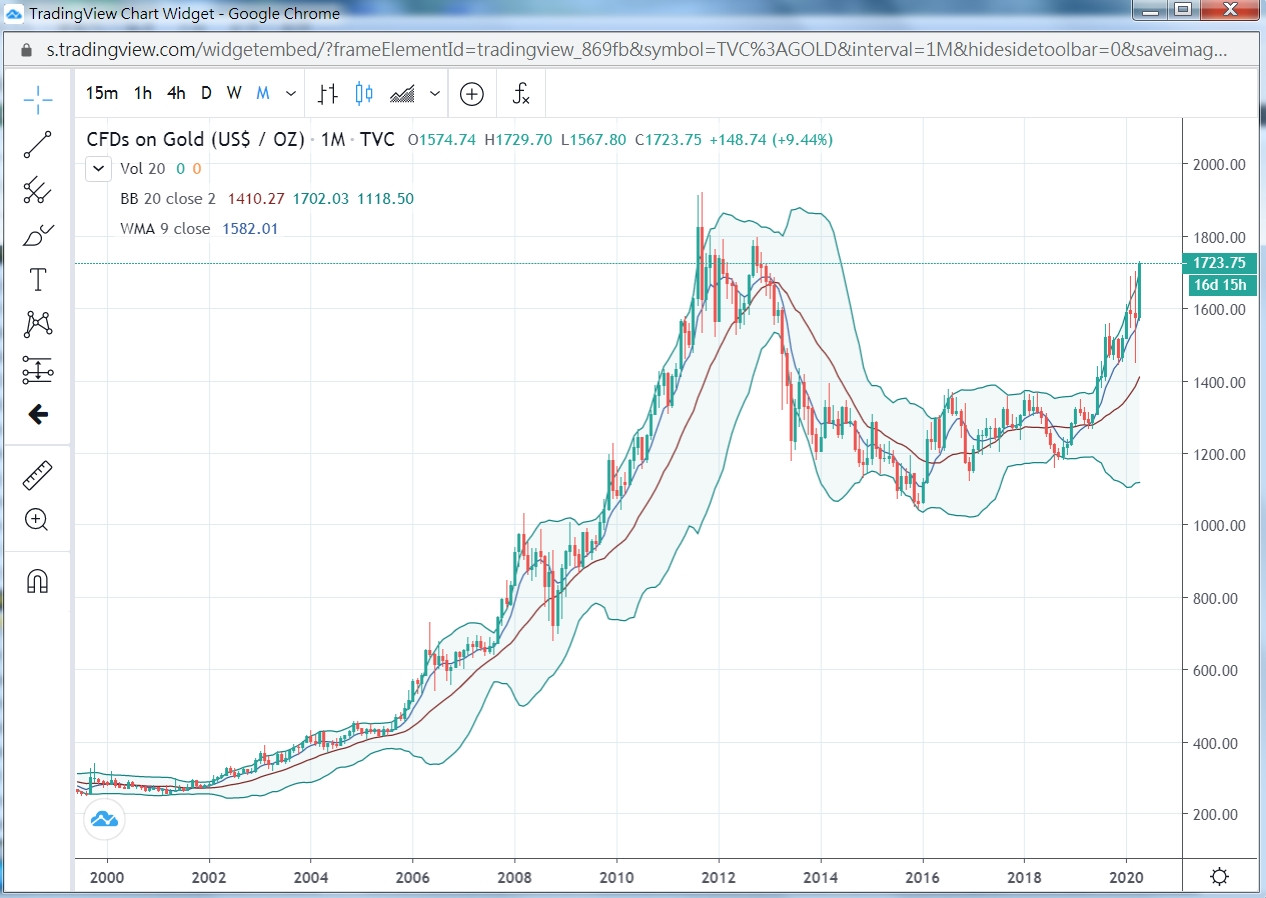Screen dimensions: 1266x898
Task: Select the WMA 9 close indicator
Action: (165, 228)
